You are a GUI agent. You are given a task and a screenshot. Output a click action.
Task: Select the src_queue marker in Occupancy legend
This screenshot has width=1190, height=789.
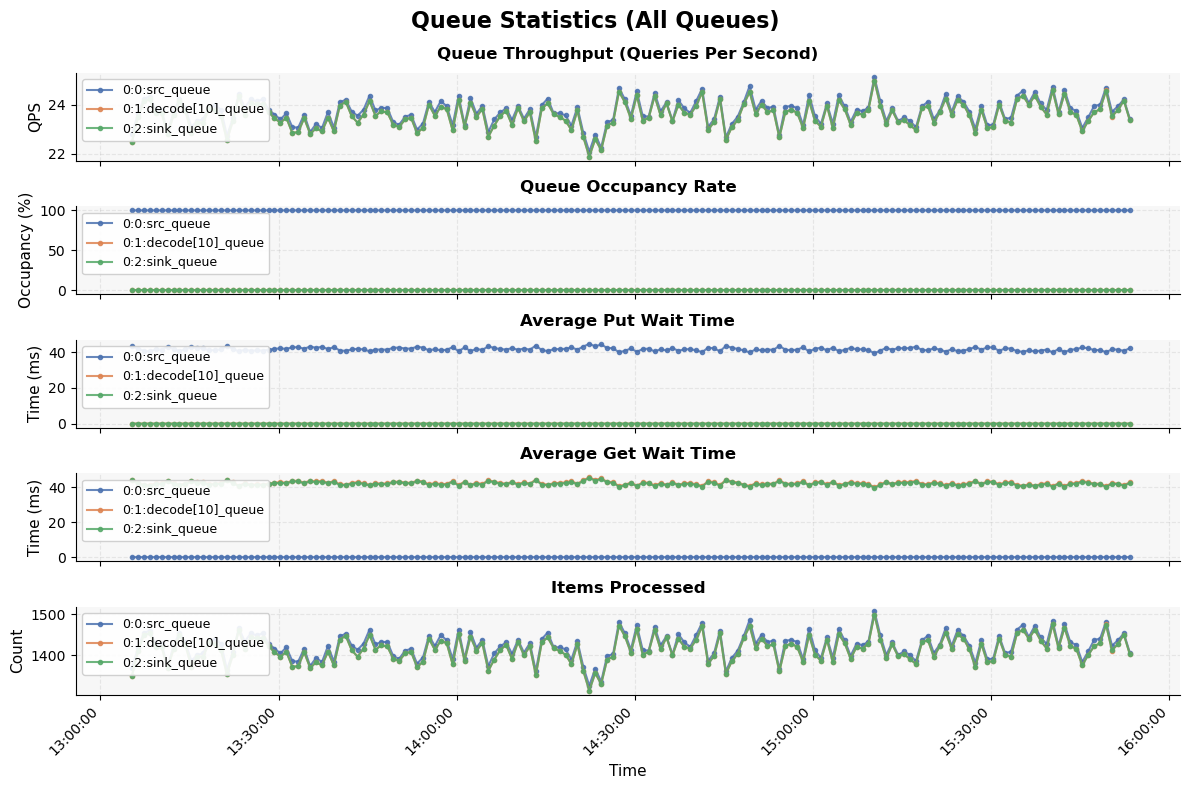pos(101,224)
